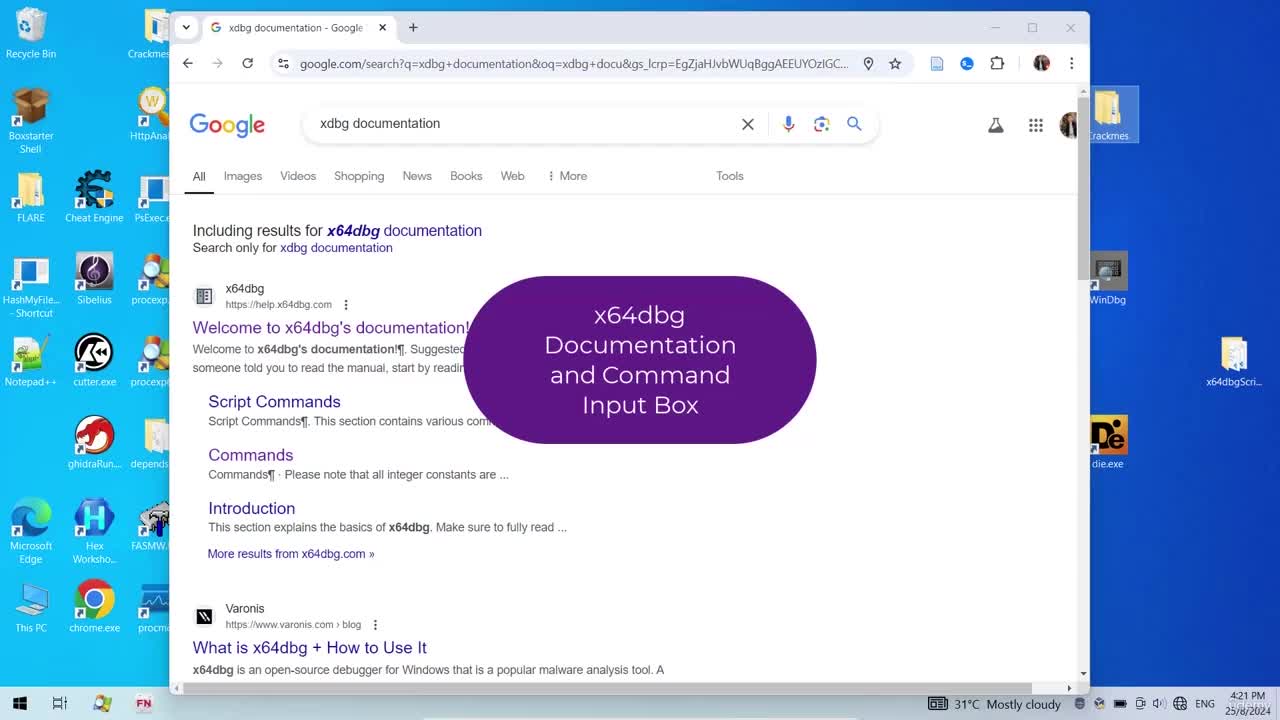Open a new Chrome tab
The width and height of the screenshot is (1280, 720).
(413, 27)
